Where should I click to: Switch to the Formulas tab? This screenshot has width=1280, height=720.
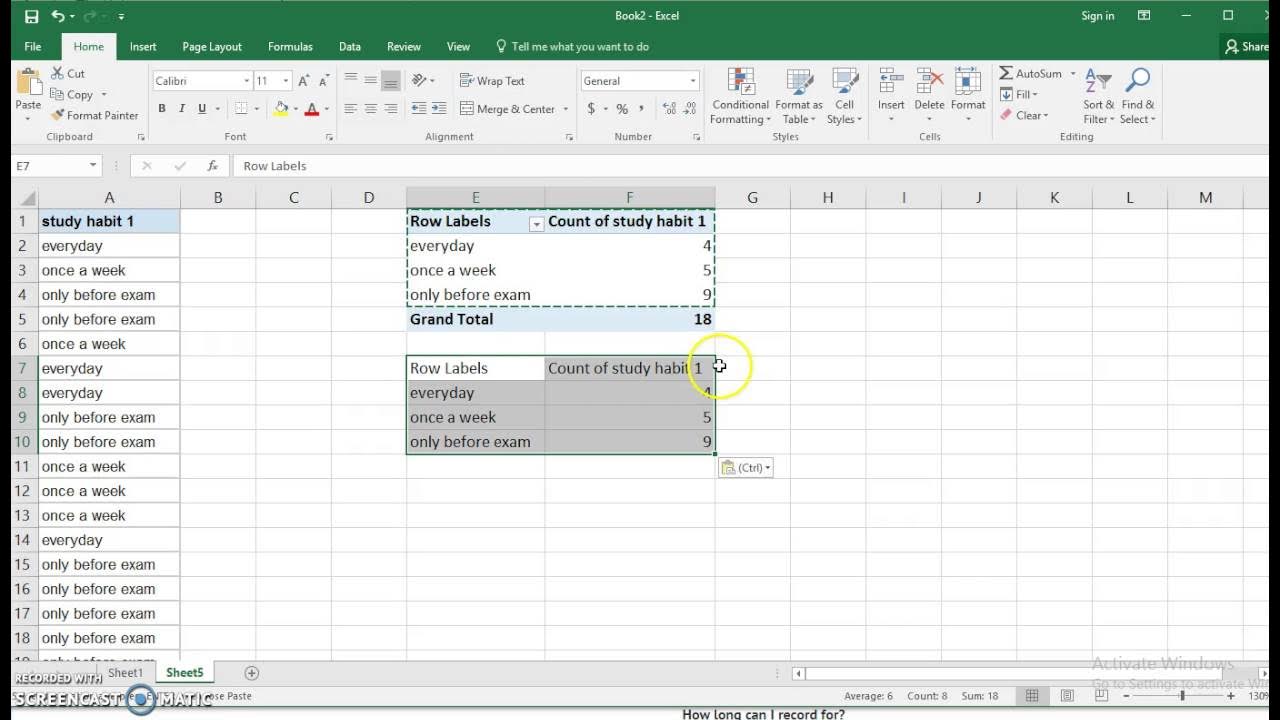[290, 46]
